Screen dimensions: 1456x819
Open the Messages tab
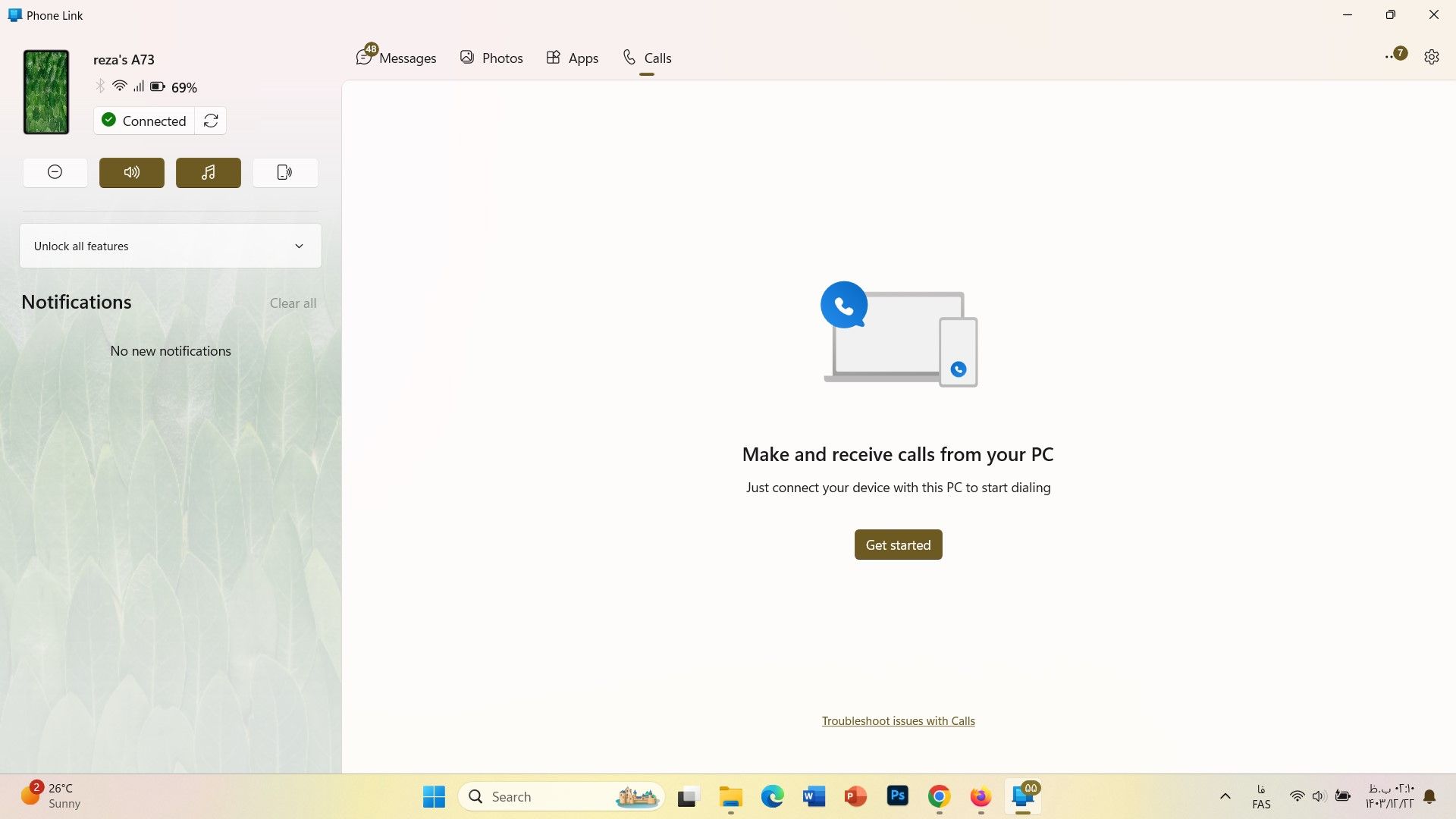pyautogui.click(x=397, y=58)
